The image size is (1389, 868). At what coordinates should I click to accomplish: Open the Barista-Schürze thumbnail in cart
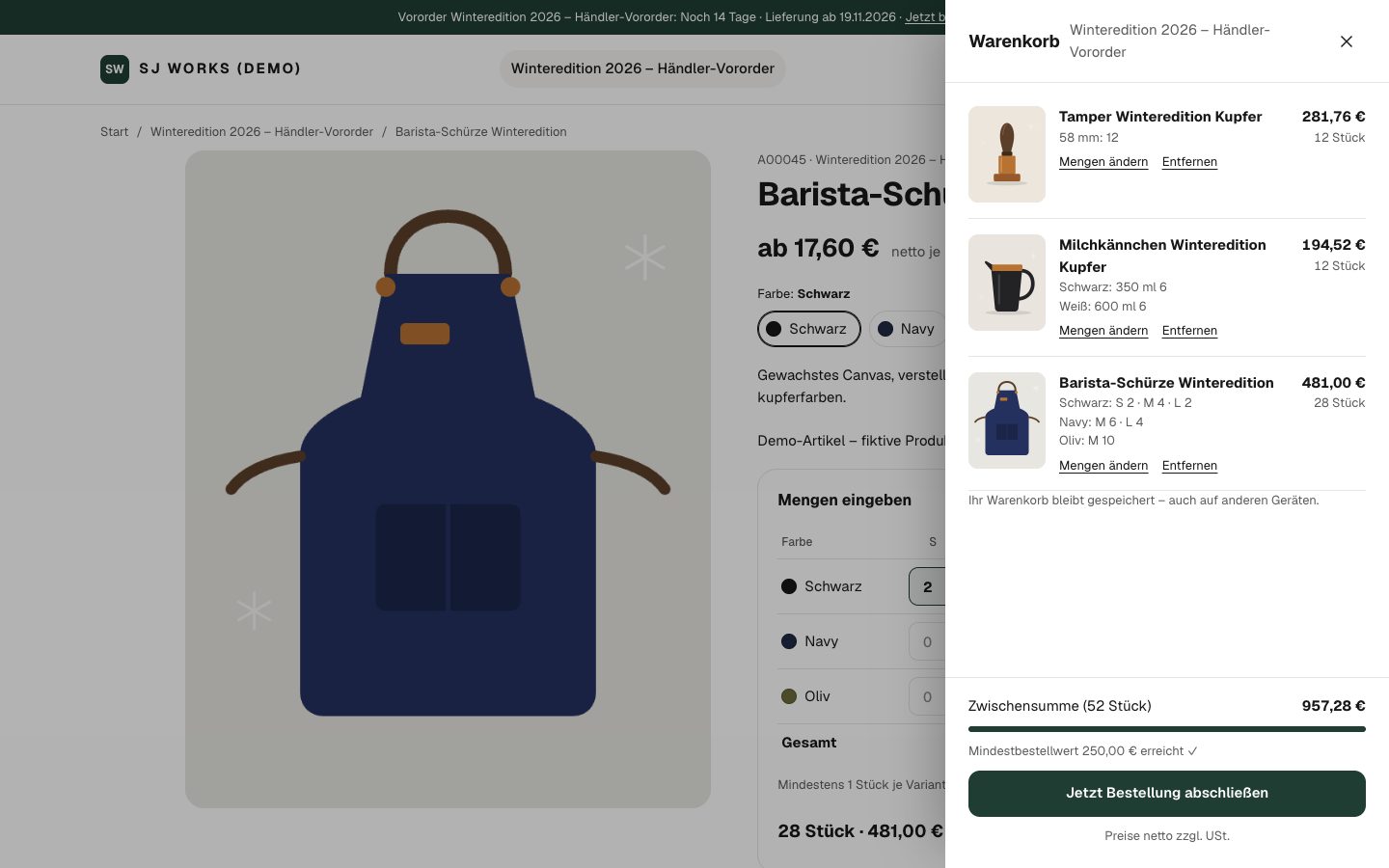(x=1007, y=420)
